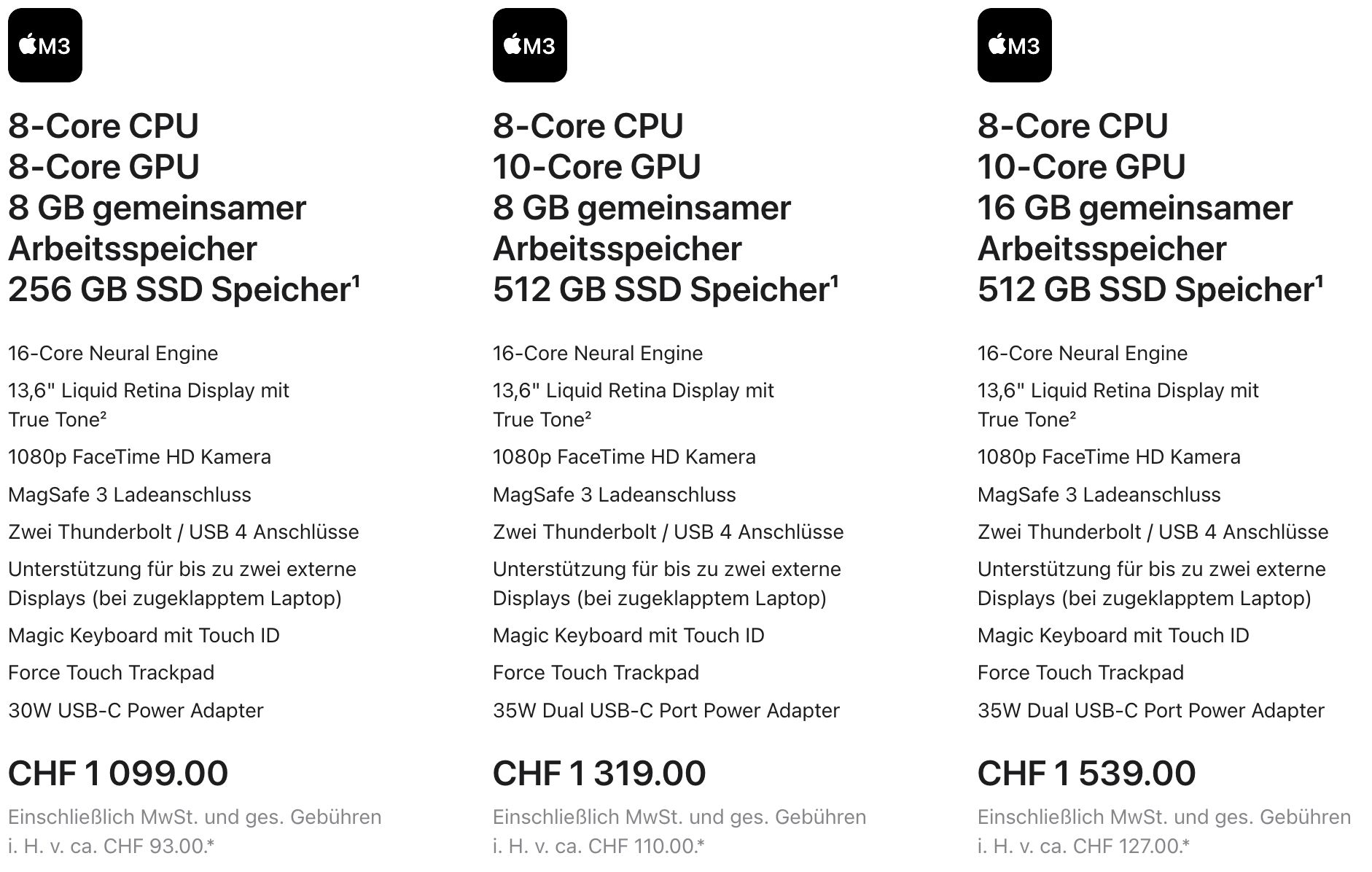Screen dimensions: 1372x872
Task: Click MagSafe 3 Ladeanschluss in the 16 GB column
Action: click(1099, 495)
